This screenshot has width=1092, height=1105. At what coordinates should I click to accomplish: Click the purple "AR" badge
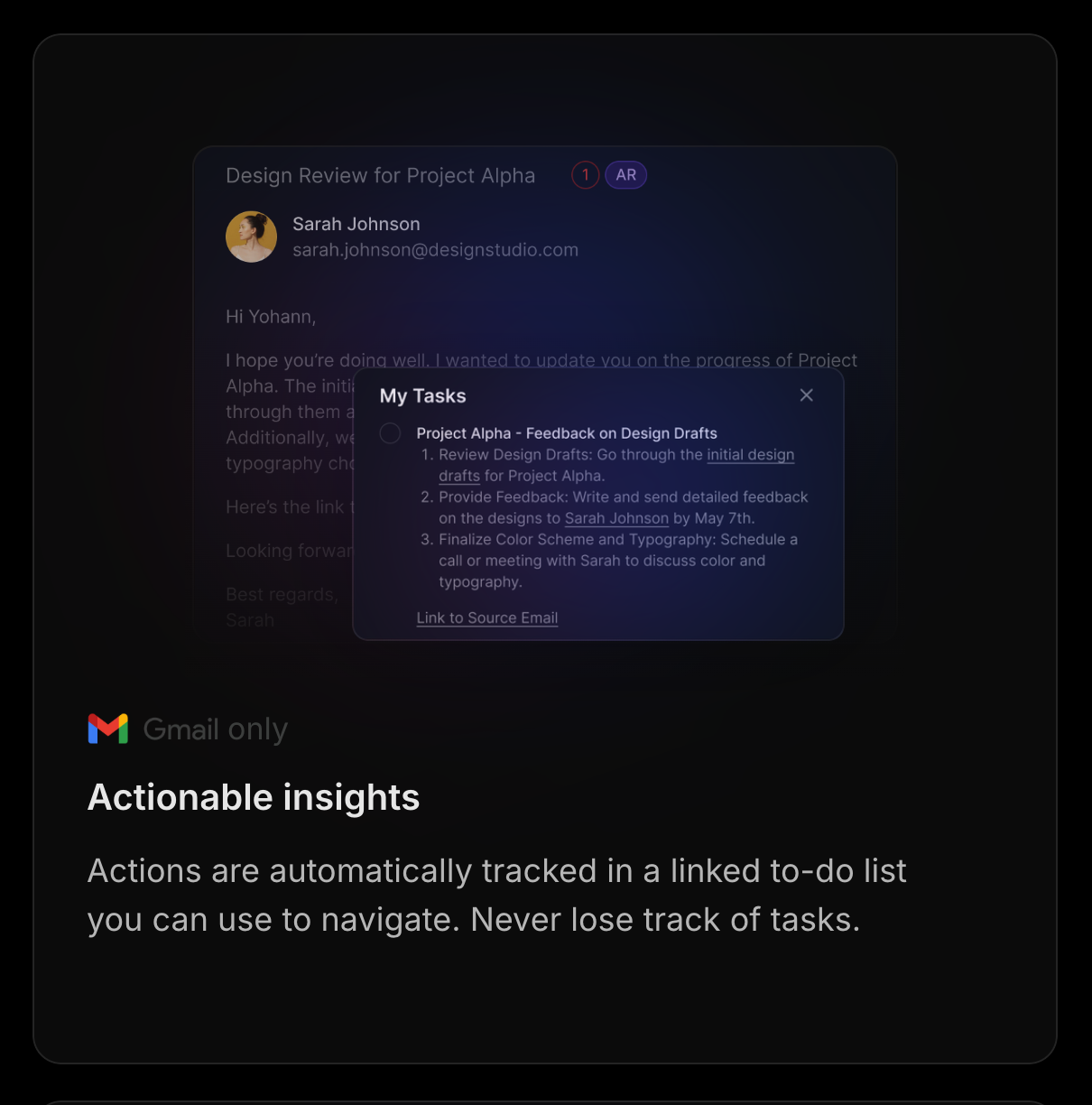pyautogui.click(x=626, y=175)
